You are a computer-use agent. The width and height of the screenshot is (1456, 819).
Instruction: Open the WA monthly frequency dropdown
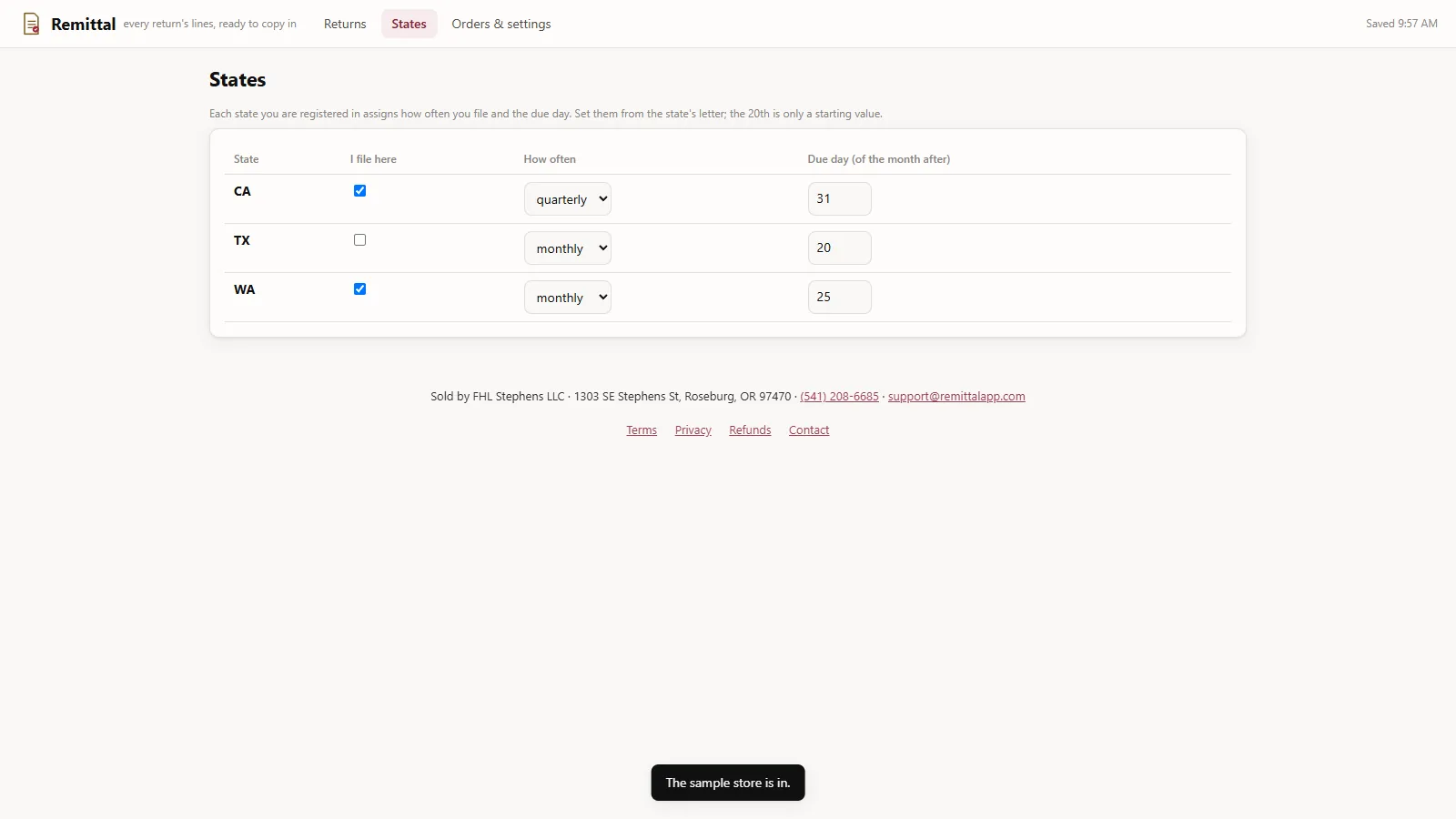click(x=567, y=298)
